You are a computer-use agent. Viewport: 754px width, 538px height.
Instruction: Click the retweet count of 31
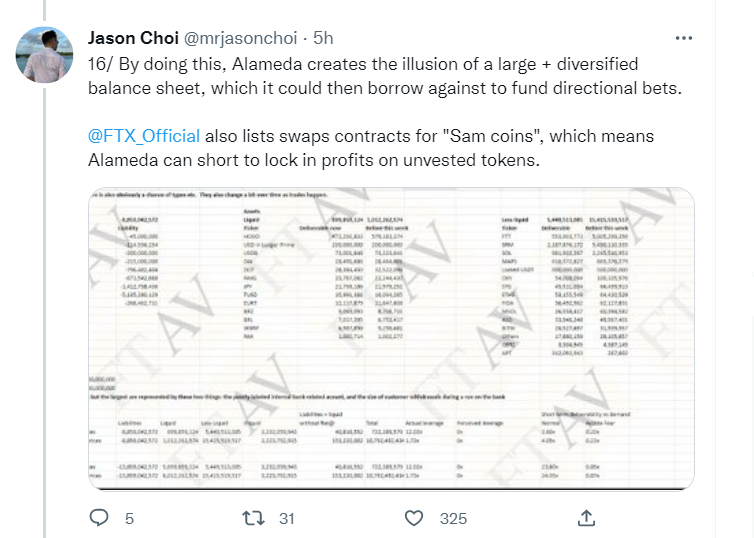[286, 518]
